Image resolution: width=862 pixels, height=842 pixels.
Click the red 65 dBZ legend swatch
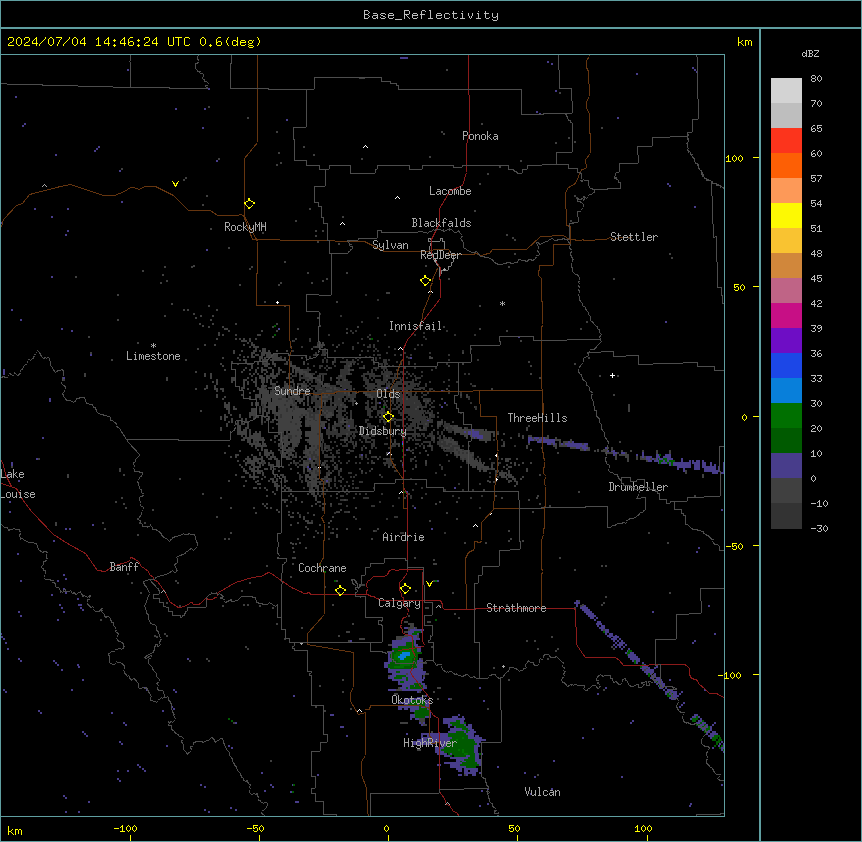(x=786, y=141)
